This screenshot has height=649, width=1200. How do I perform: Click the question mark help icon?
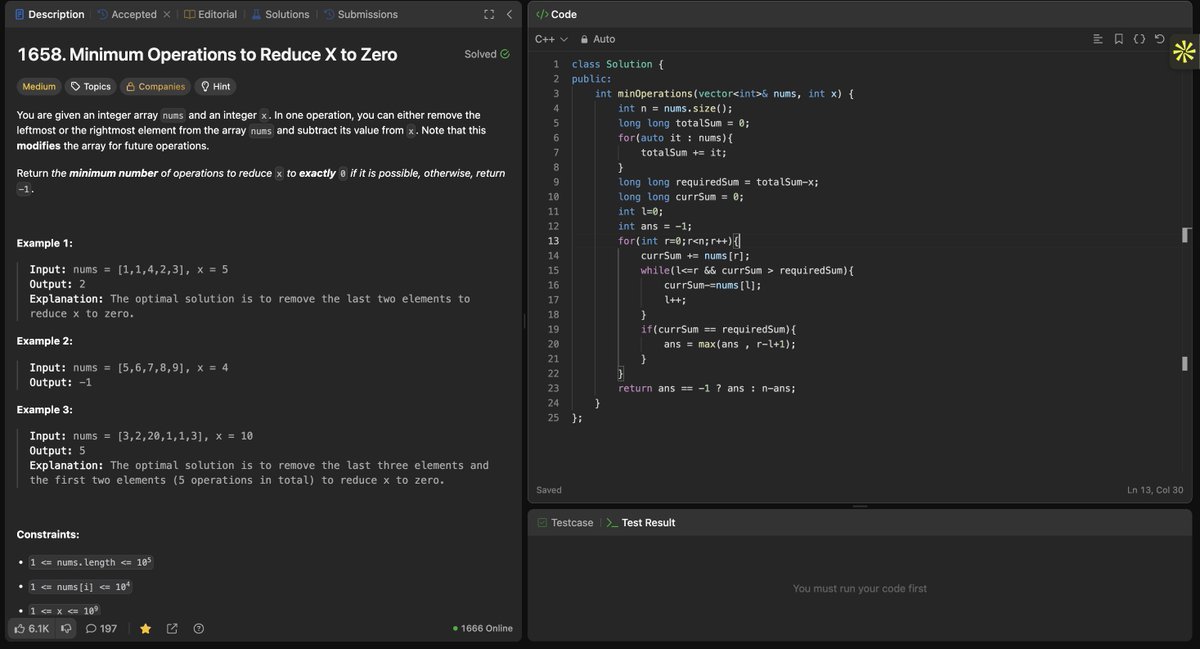[x=199, y=628]
